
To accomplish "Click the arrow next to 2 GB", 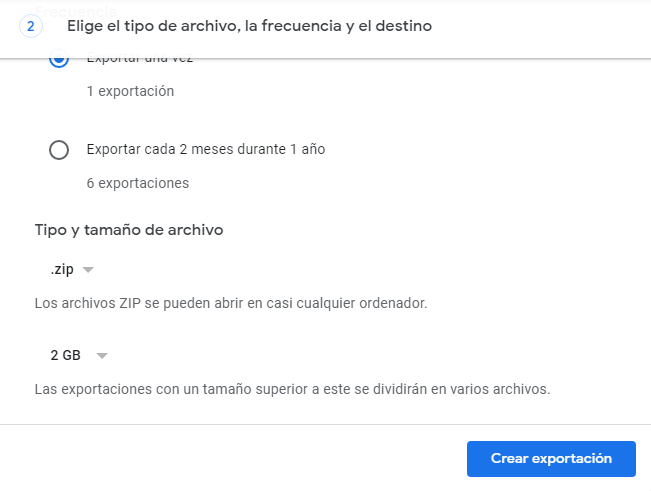I will click(101, 355).
